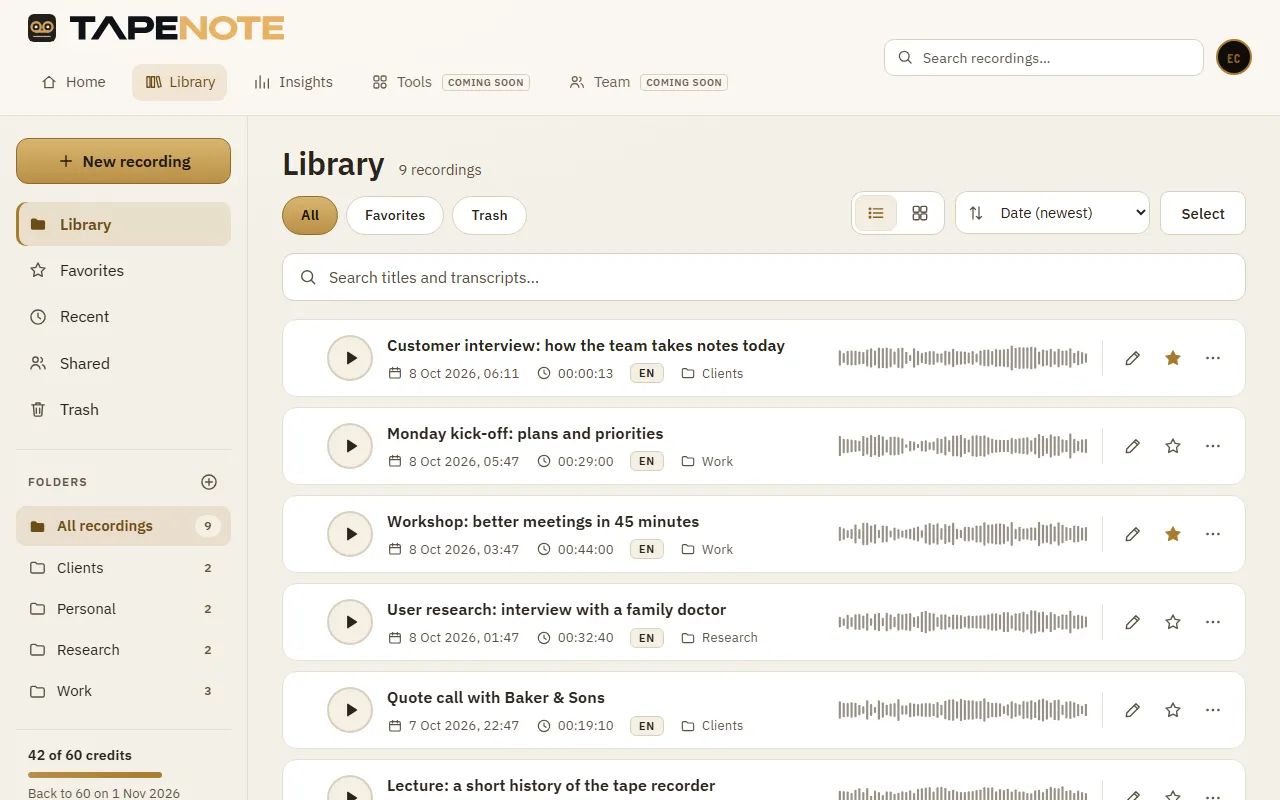Focus the Search recordings field in header
The height and width of the screenshot is (800, 1280).
(1043, 58)
